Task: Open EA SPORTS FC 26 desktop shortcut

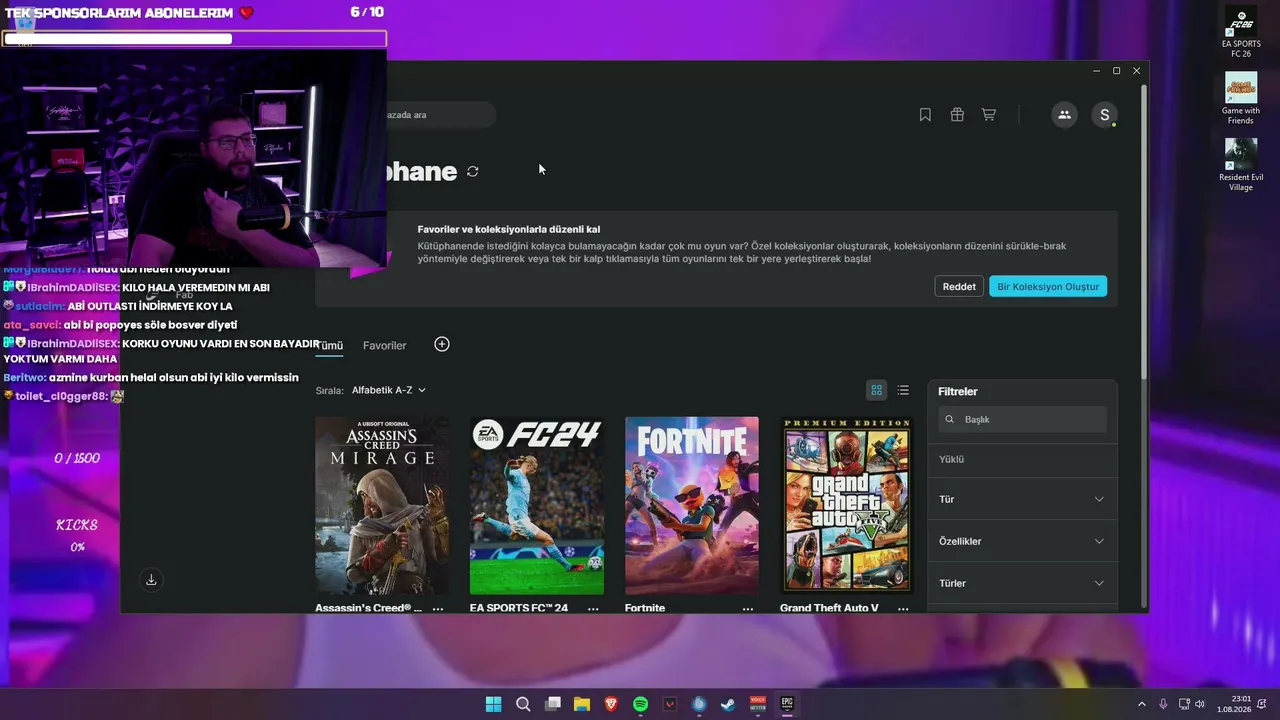Action: pyautogui.click(x=1241, y=33)
